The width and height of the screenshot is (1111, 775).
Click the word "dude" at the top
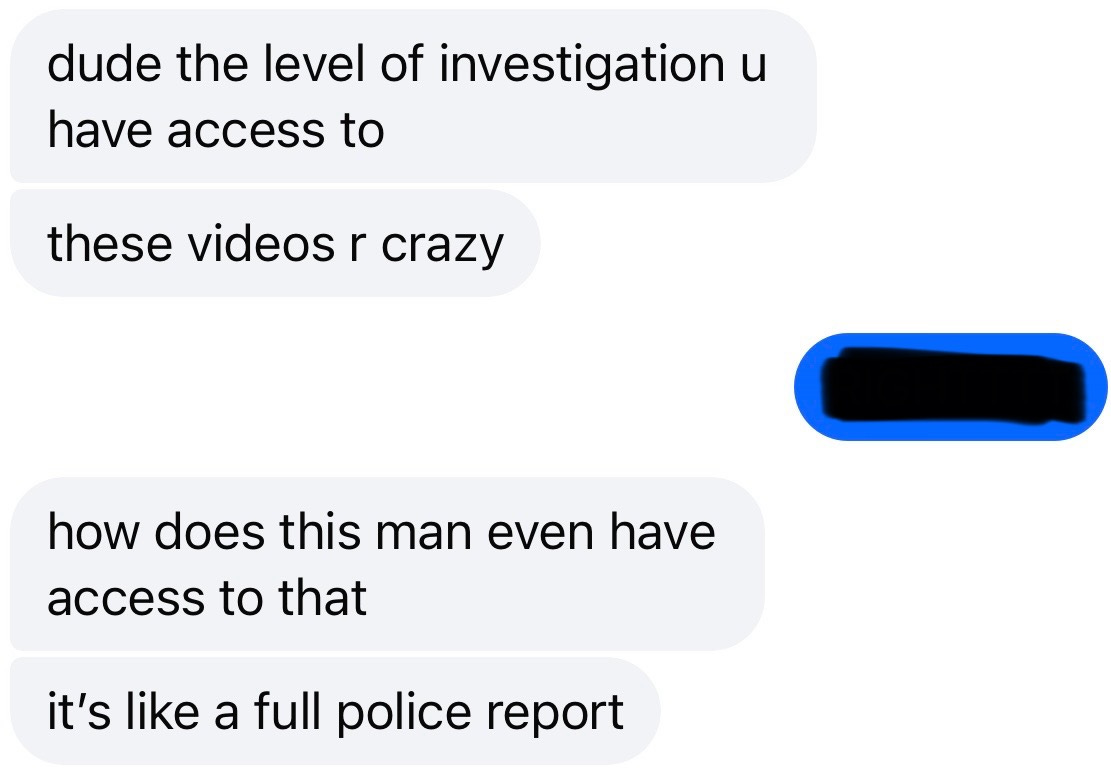pos(104,64)
